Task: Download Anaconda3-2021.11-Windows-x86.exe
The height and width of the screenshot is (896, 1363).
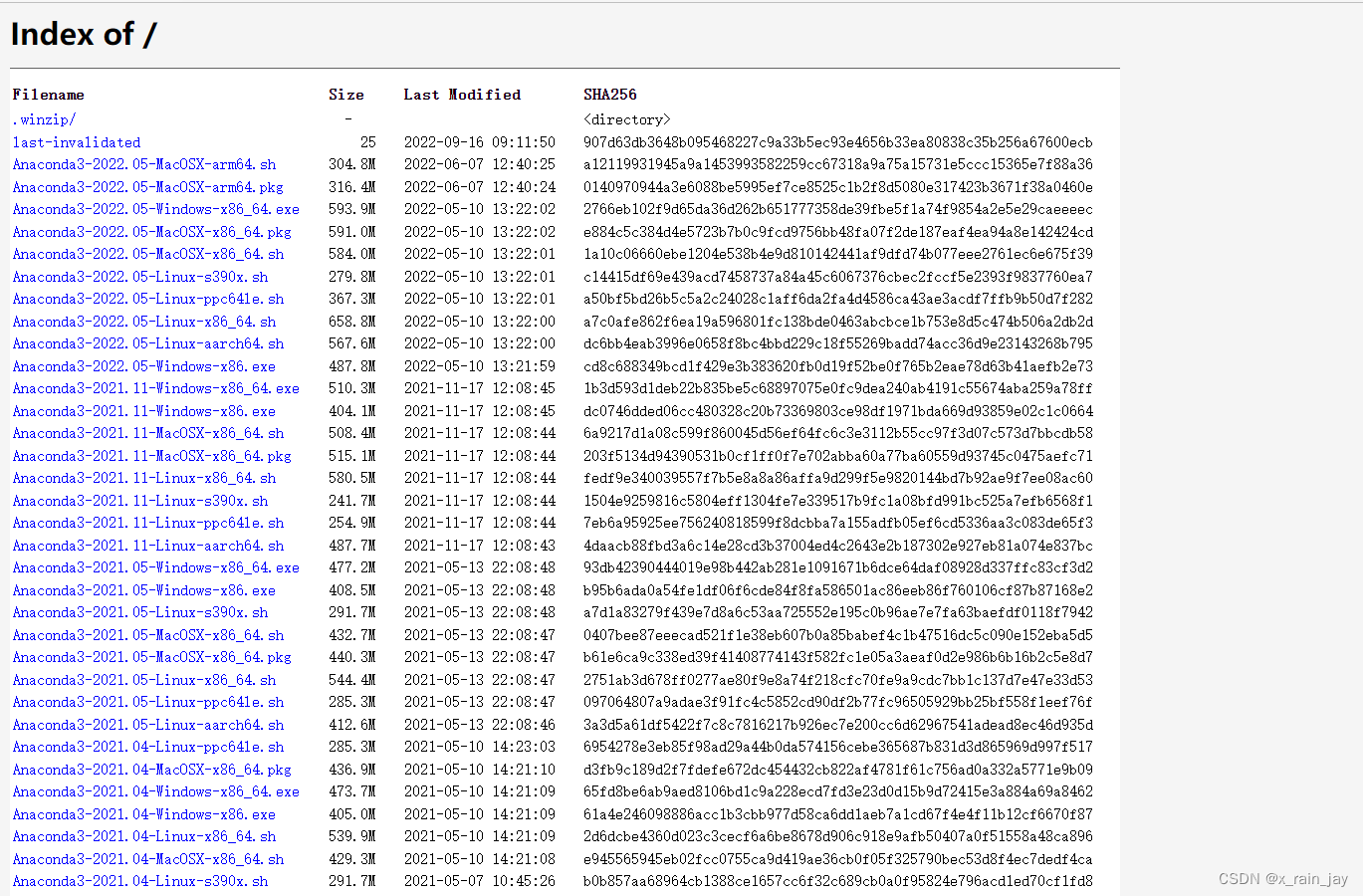Action: 144,411
